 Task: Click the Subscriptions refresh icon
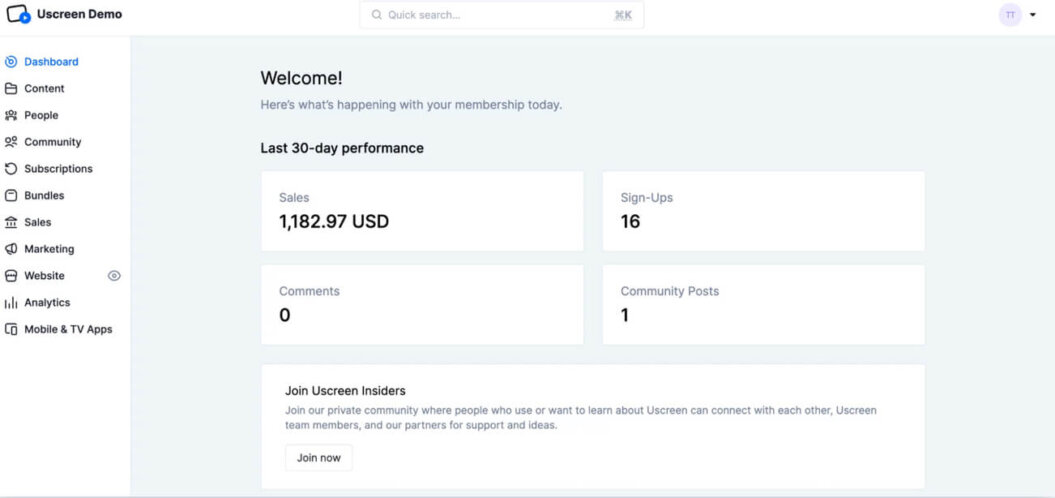11,169
